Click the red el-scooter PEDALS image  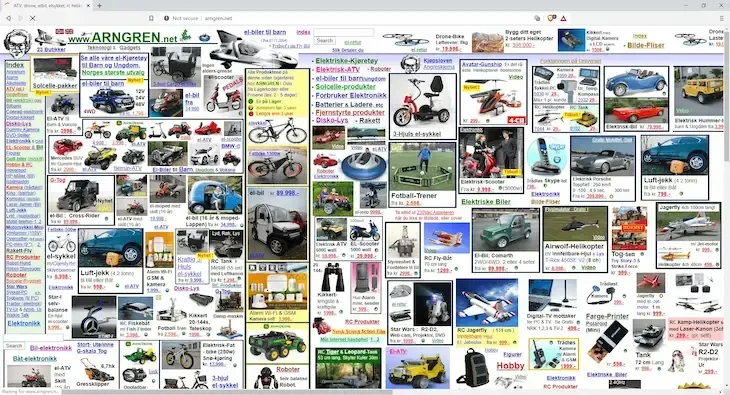point(224,95)
